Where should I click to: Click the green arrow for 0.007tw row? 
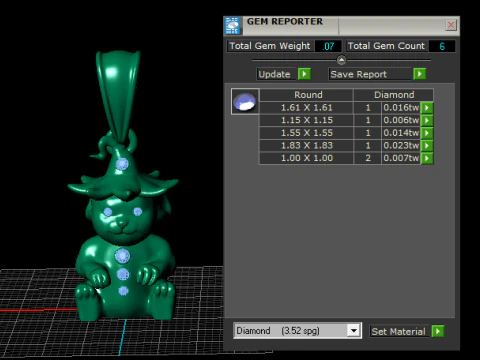(x=427, y=158)
